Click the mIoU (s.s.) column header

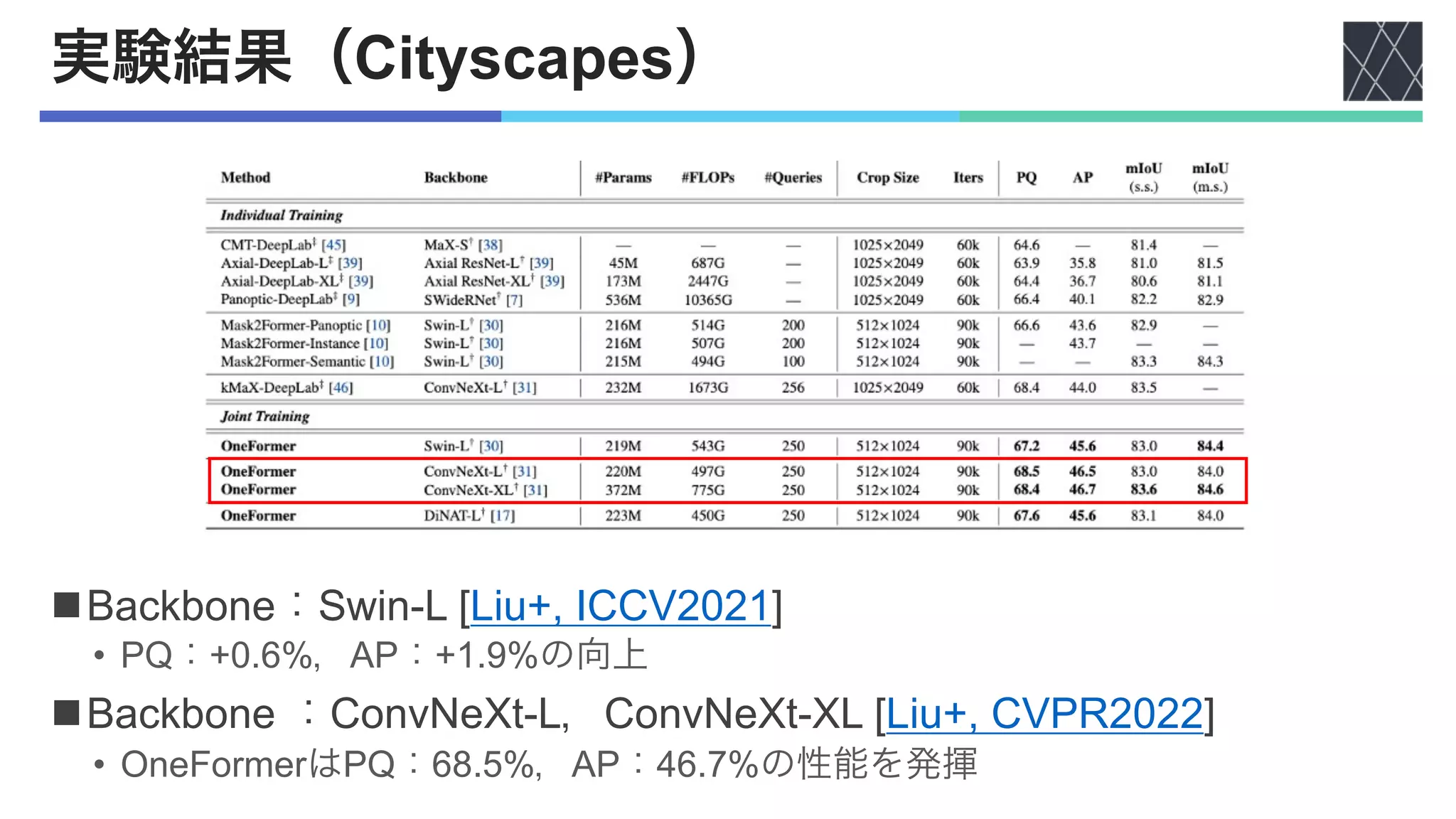pos(1143,178)
